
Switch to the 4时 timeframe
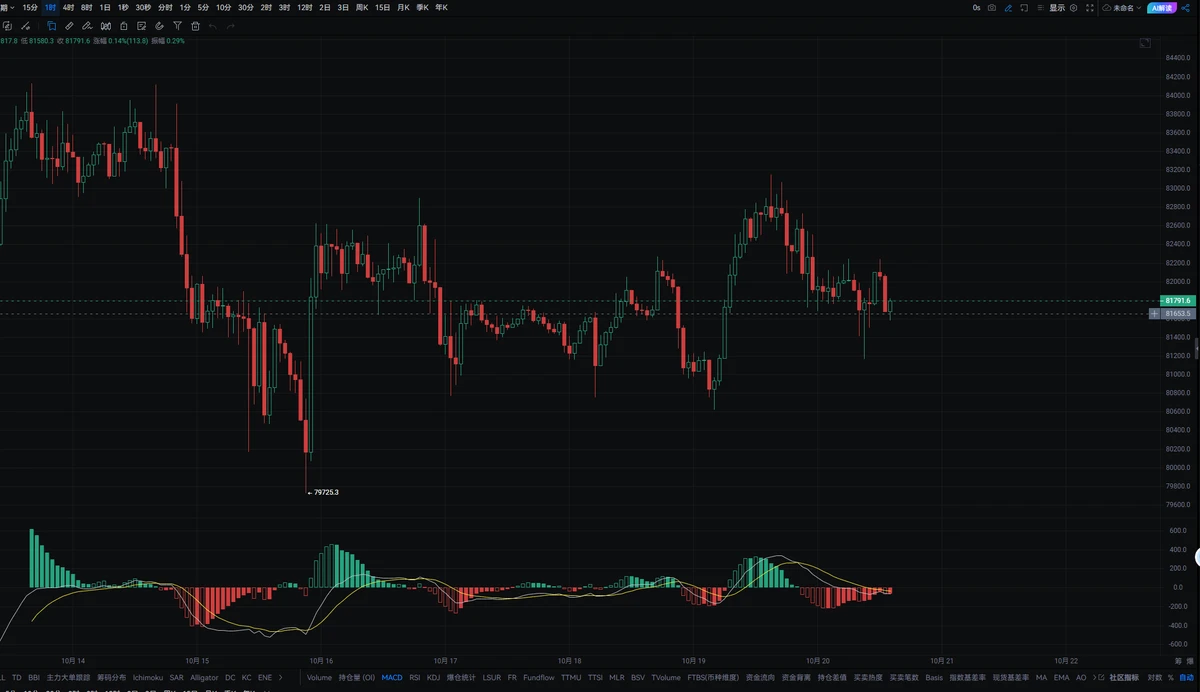[68, 7]
